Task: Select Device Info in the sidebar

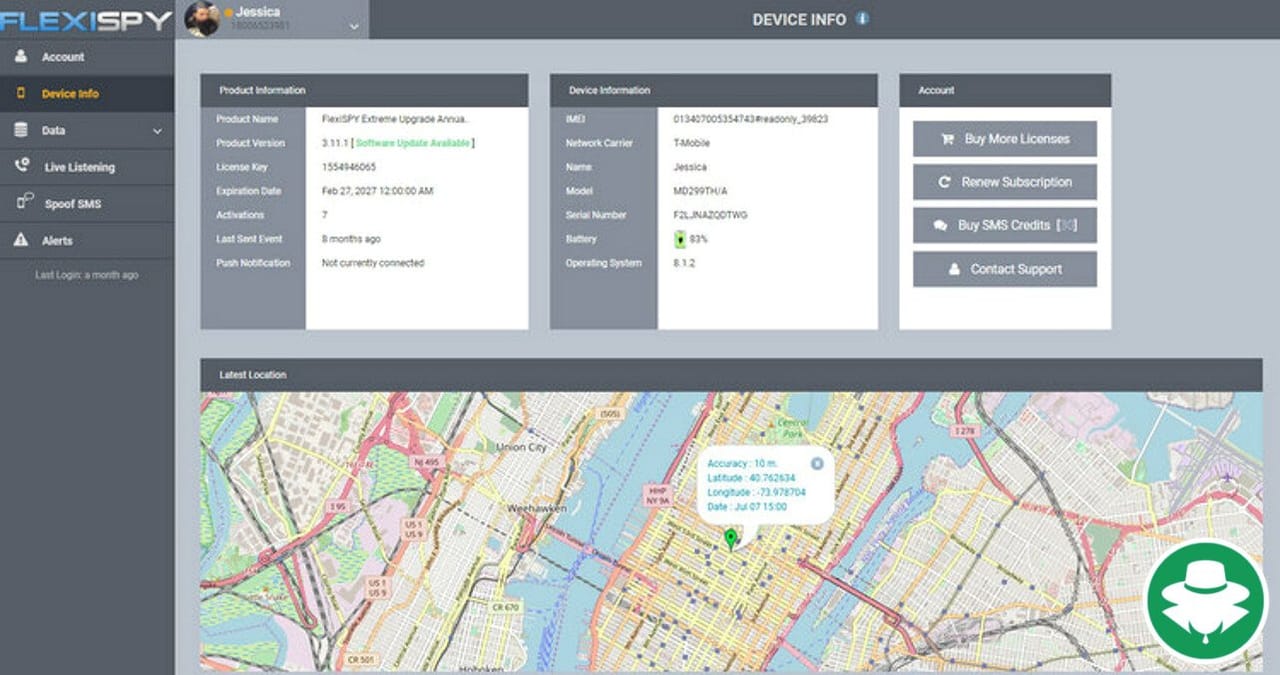Action: point(69,94)
